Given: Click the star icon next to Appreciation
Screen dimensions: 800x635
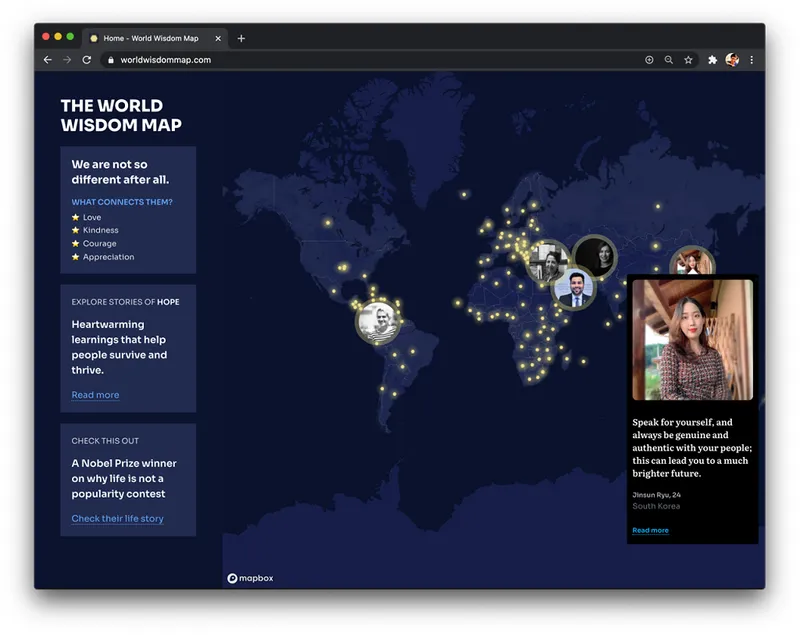Looking at the screenshot, I should 77,257.
